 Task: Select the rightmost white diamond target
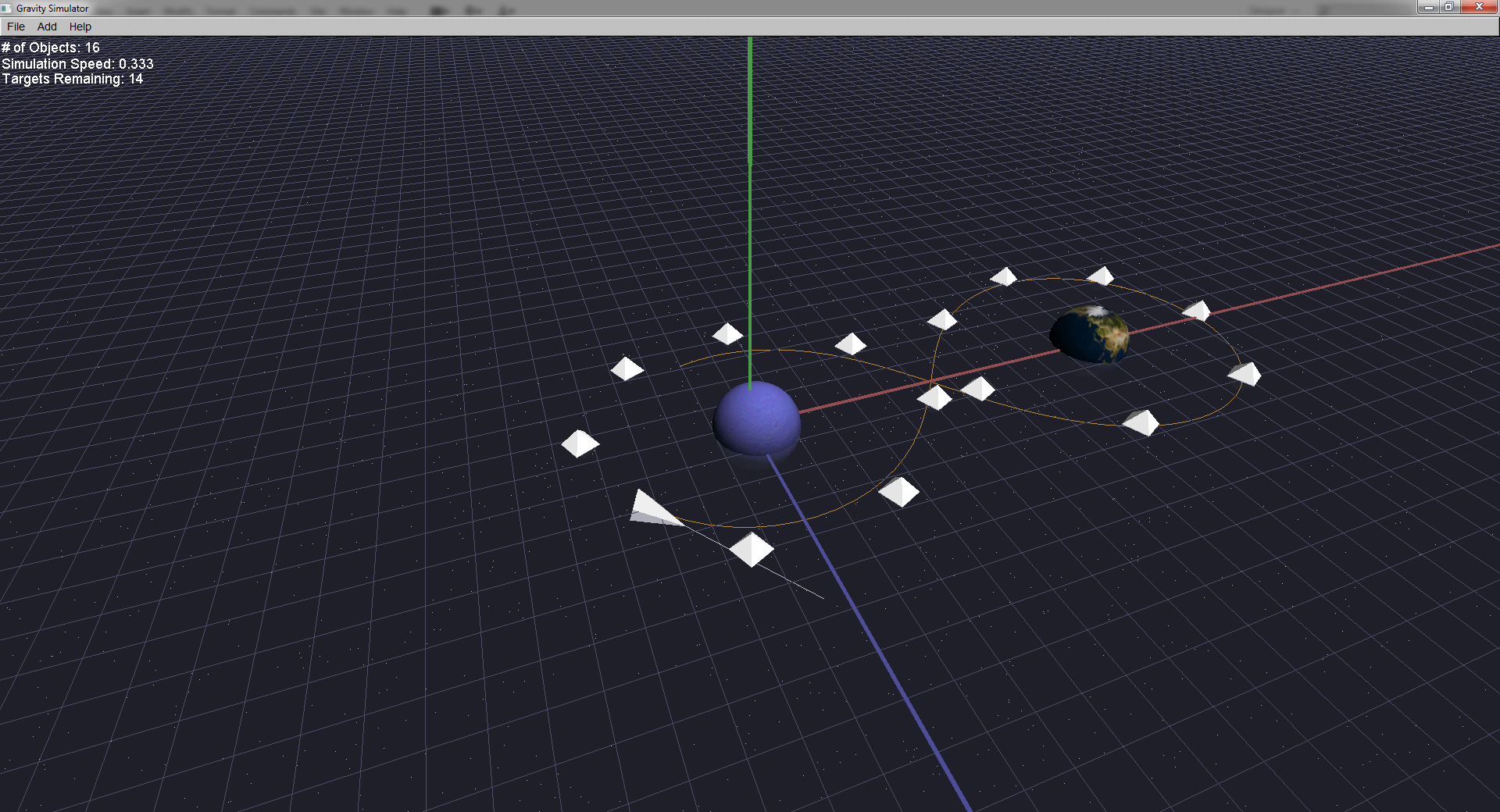point(1245,374)
